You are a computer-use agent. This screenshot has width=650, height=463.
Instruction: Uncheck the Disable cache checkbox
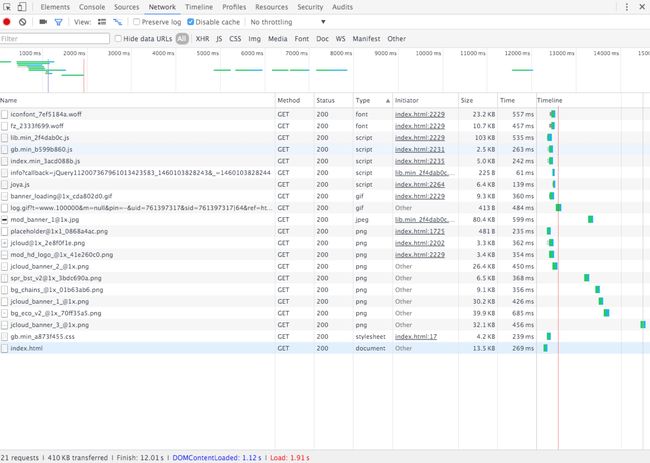click(x=191, y=22)
